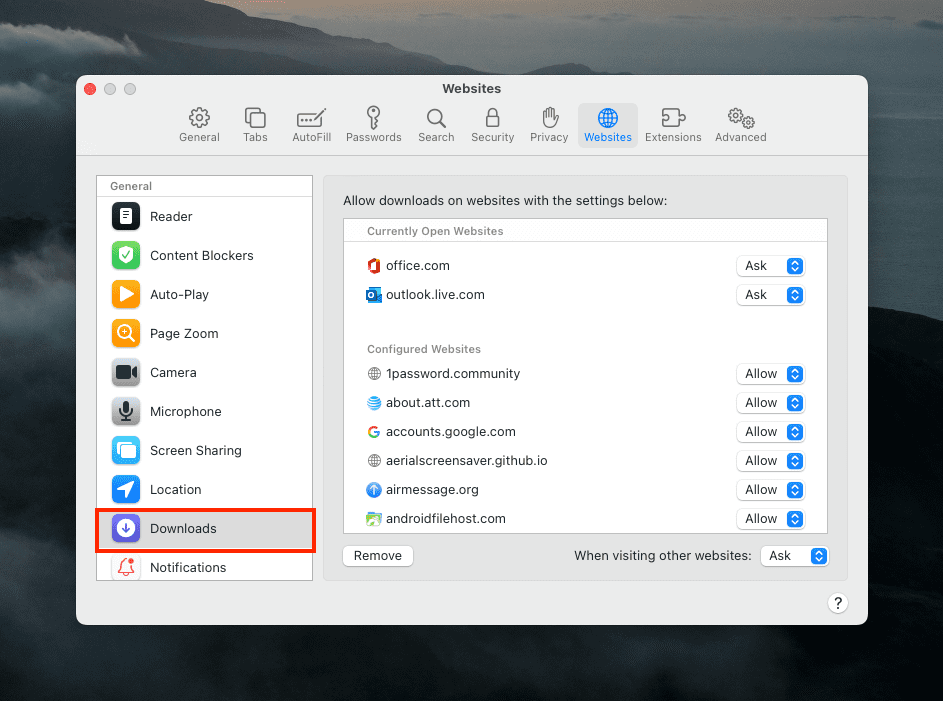Select the airmessage.org row
The width and height of the screenshot is (943, 701).
click(585, 489)
